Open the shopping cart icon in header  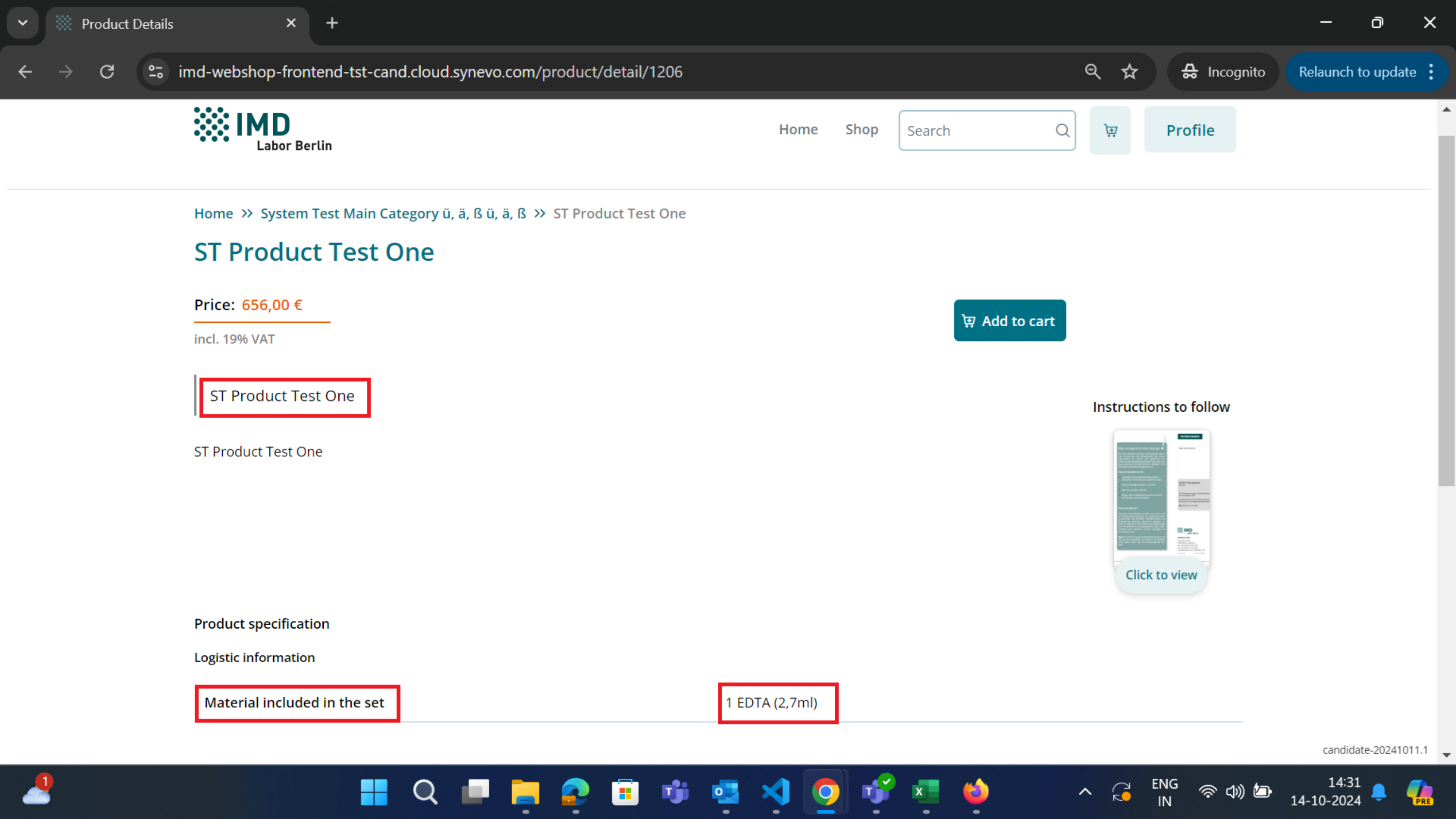[1110, 131]
